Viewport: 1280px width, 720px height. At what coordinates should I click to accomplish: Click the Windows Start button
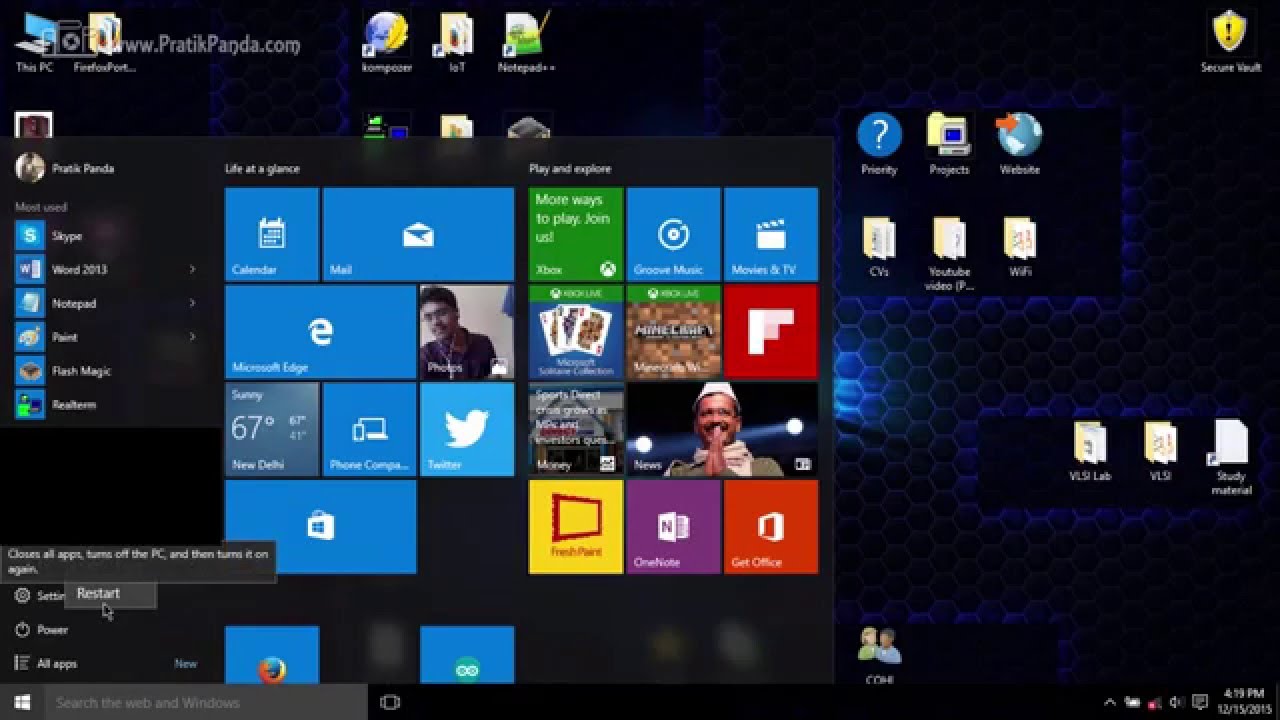[22, 703]
